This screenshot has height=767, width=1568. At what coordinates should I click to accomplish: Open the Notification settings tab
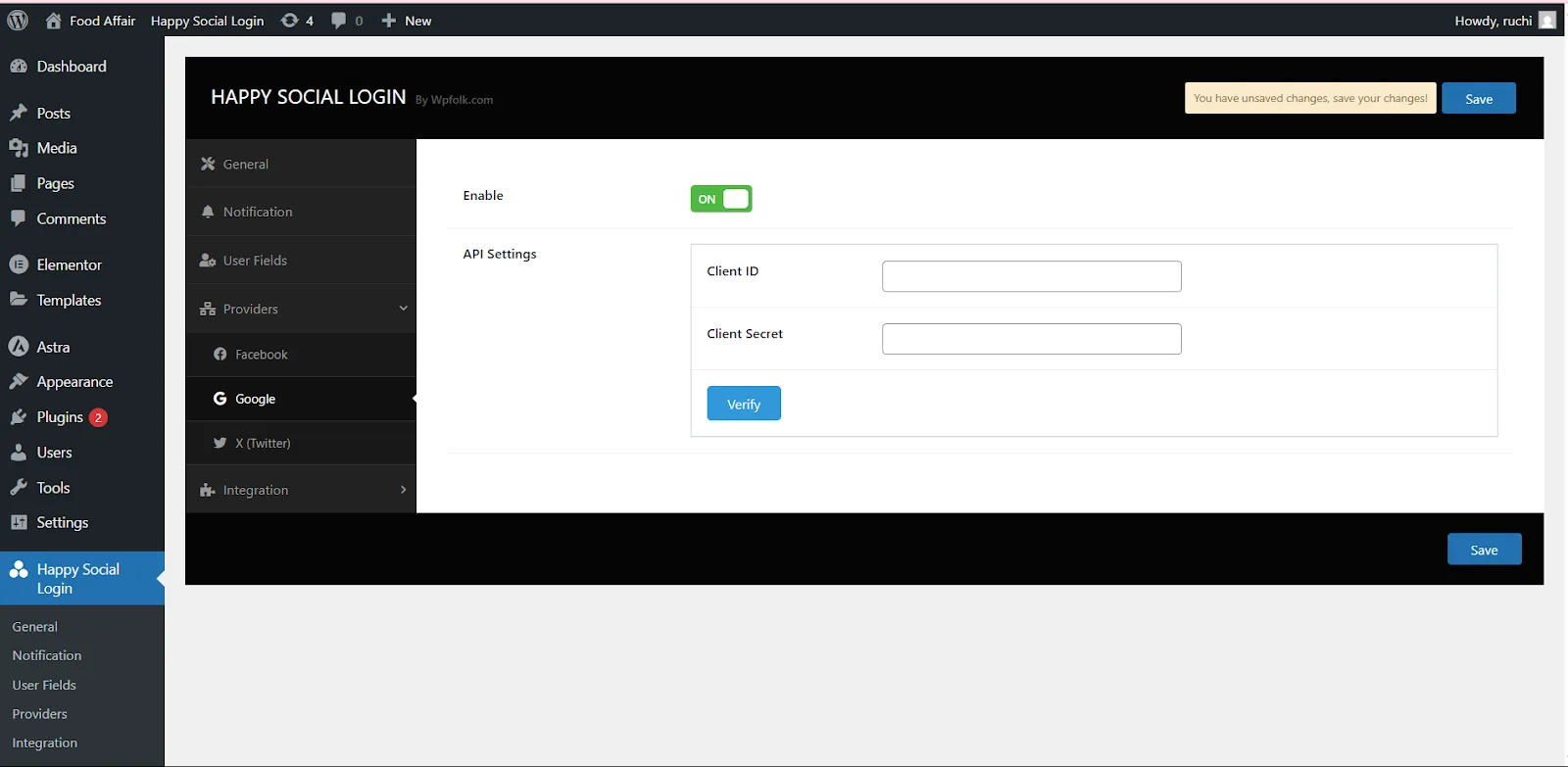[257, 212]
